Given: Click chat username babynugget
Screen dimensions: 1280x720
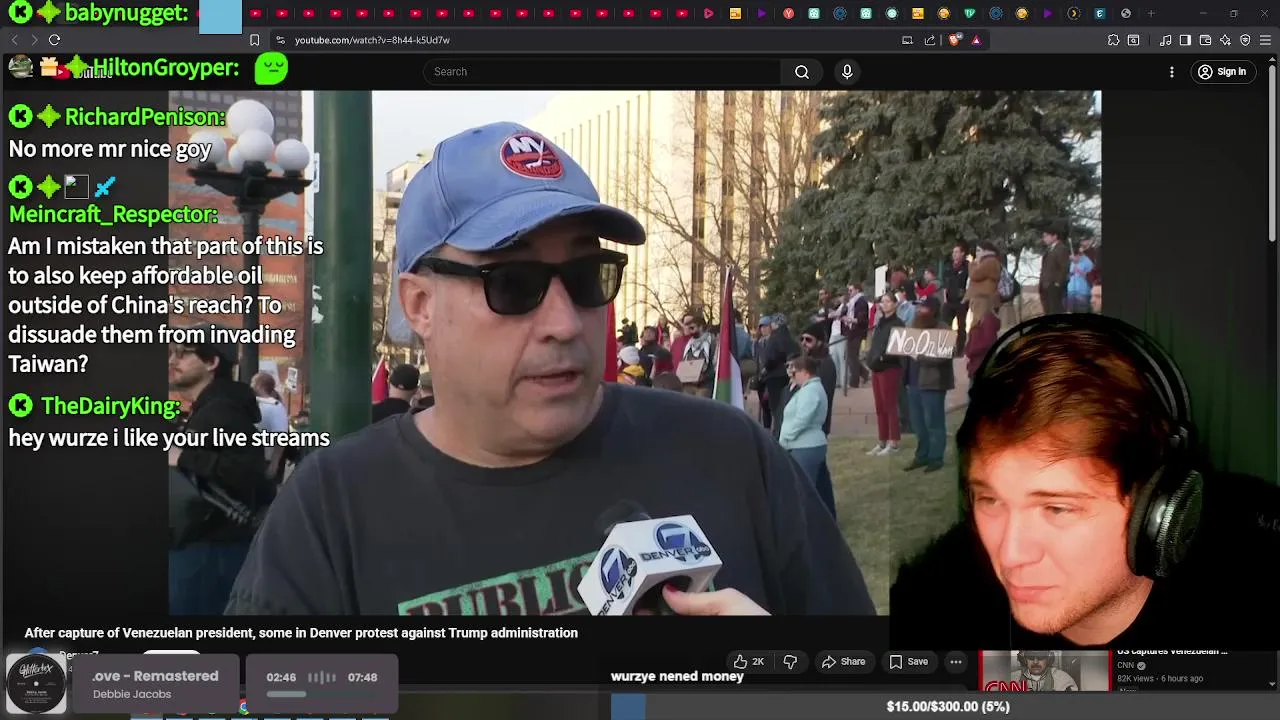Looking at the screenshot, I should coord(126,13).
